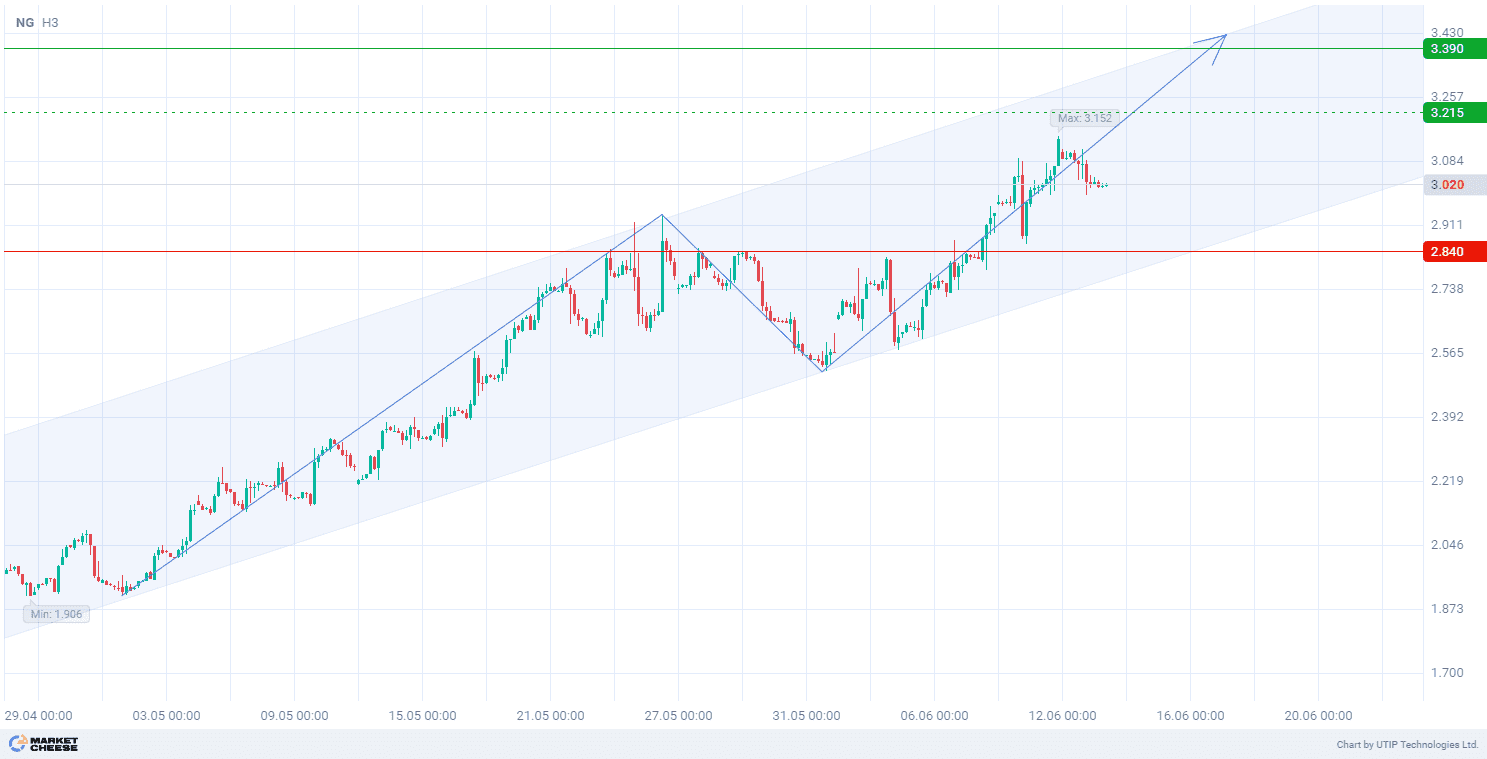Click the 2.219 price axis value
The image size is (1487, 759).
pos(1447,481)
